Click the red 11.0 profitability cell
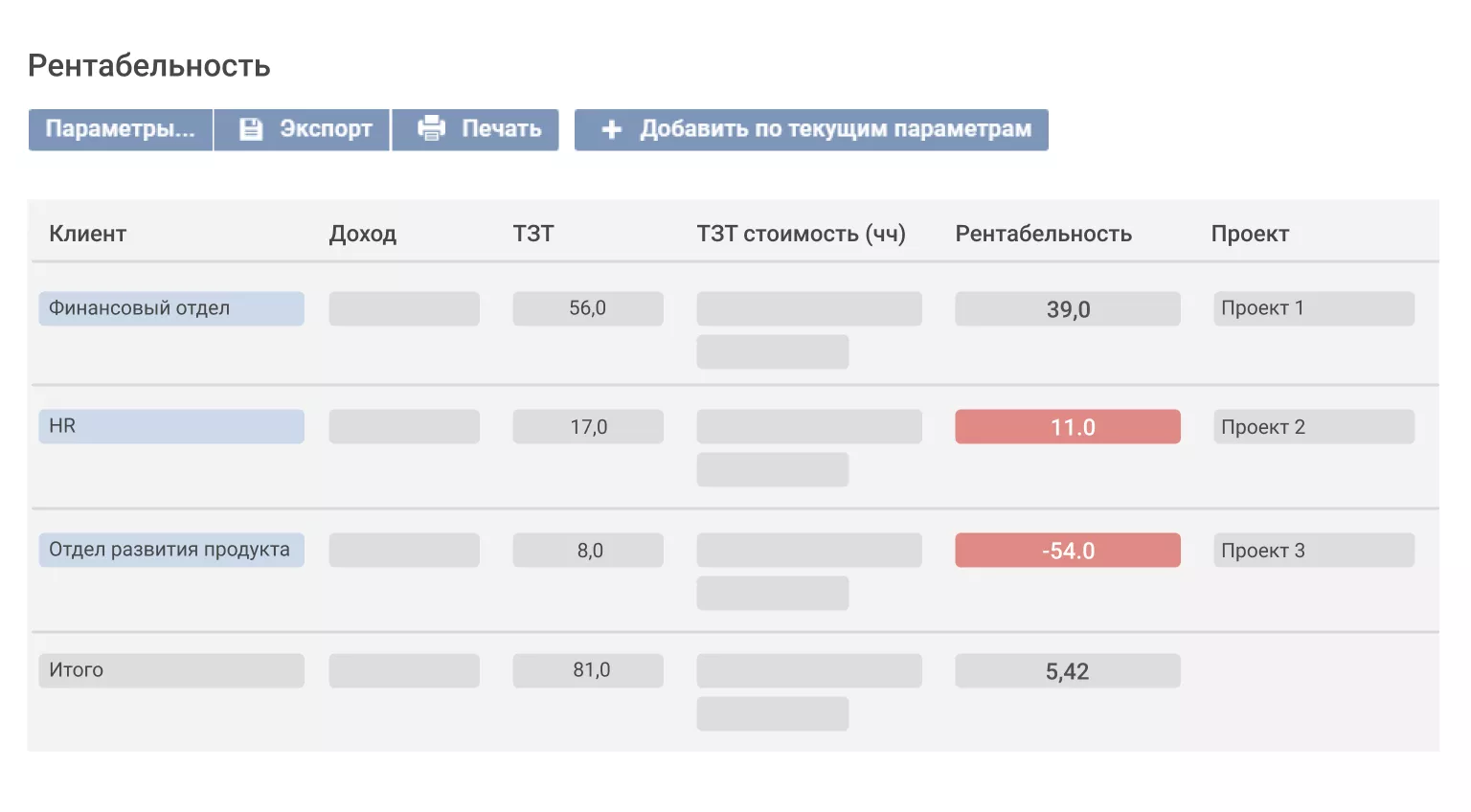This screenshot has height=812, width=1471. click(1067, 427)
